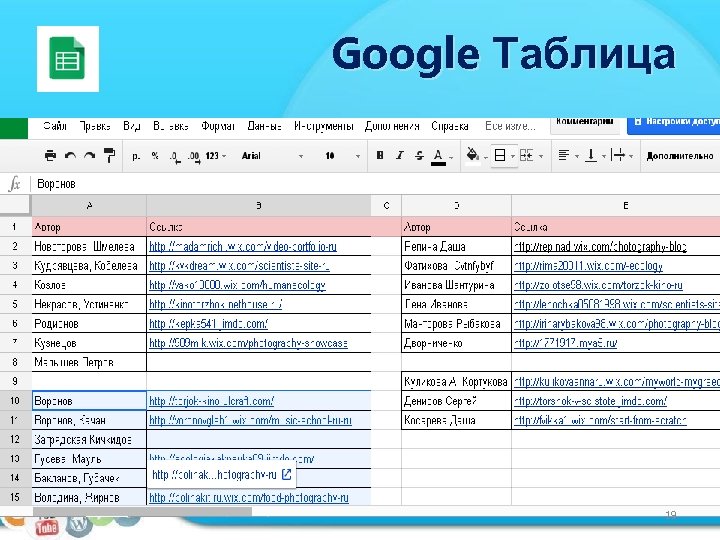
Task: Open the Дополнения menu
Action: pos(392,126)
